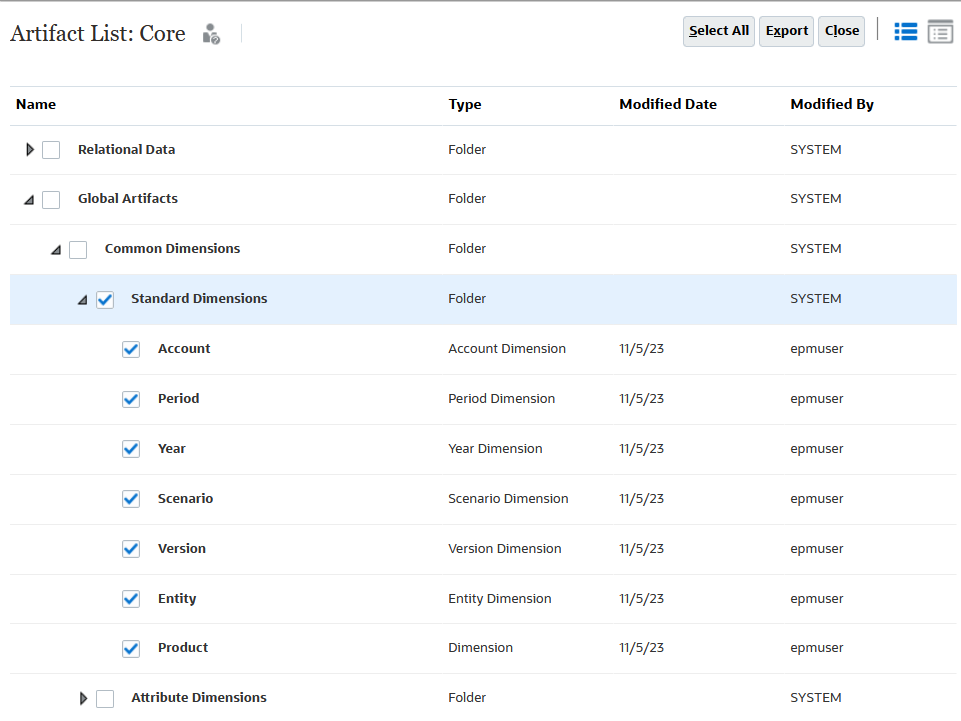Viewport: 961px width, 721px height.
Task: Switch to the list view icon
Action: [x=906, y=31]
